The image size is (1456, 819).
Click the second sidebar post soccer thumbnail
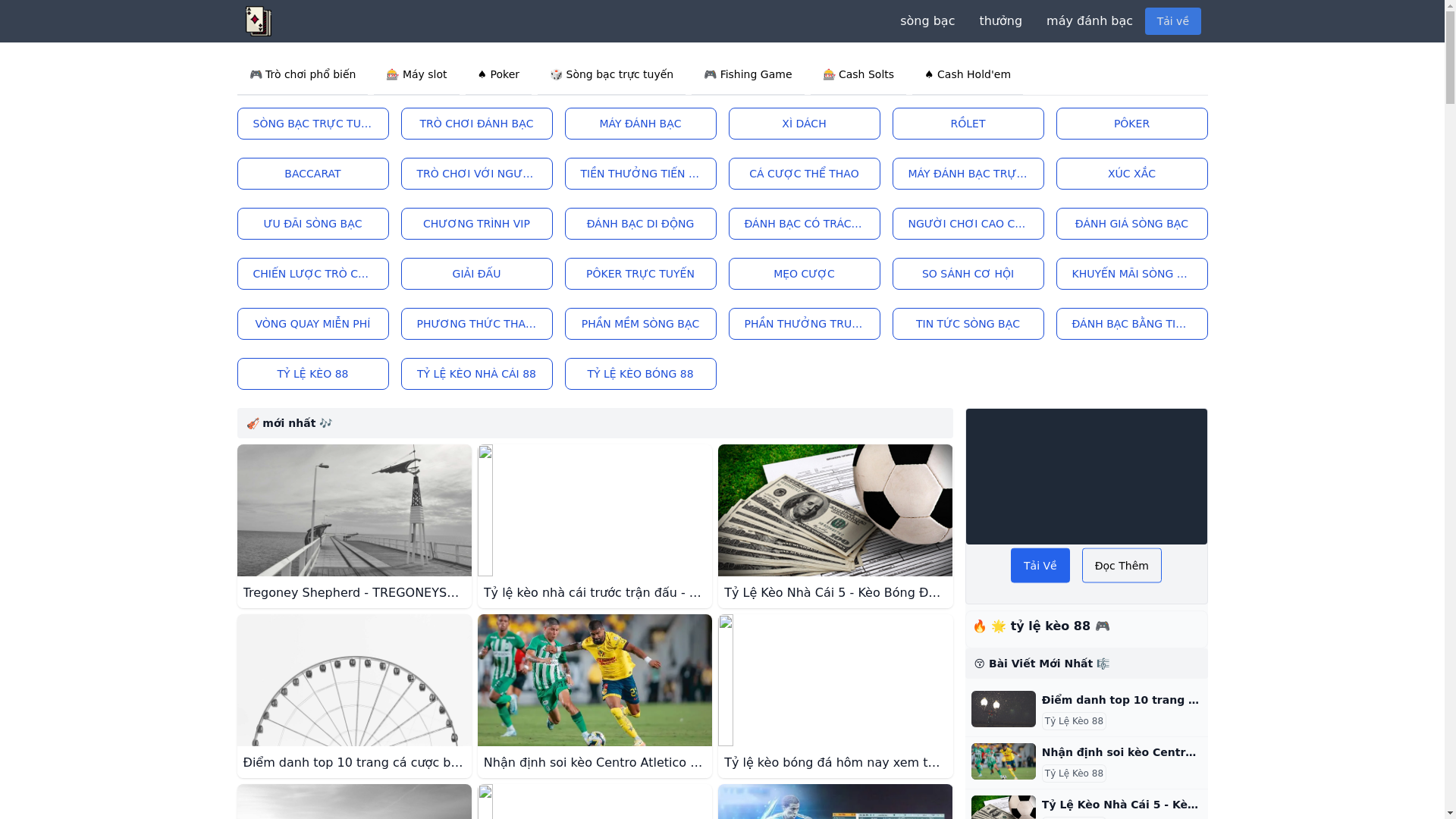[1003, 761]
